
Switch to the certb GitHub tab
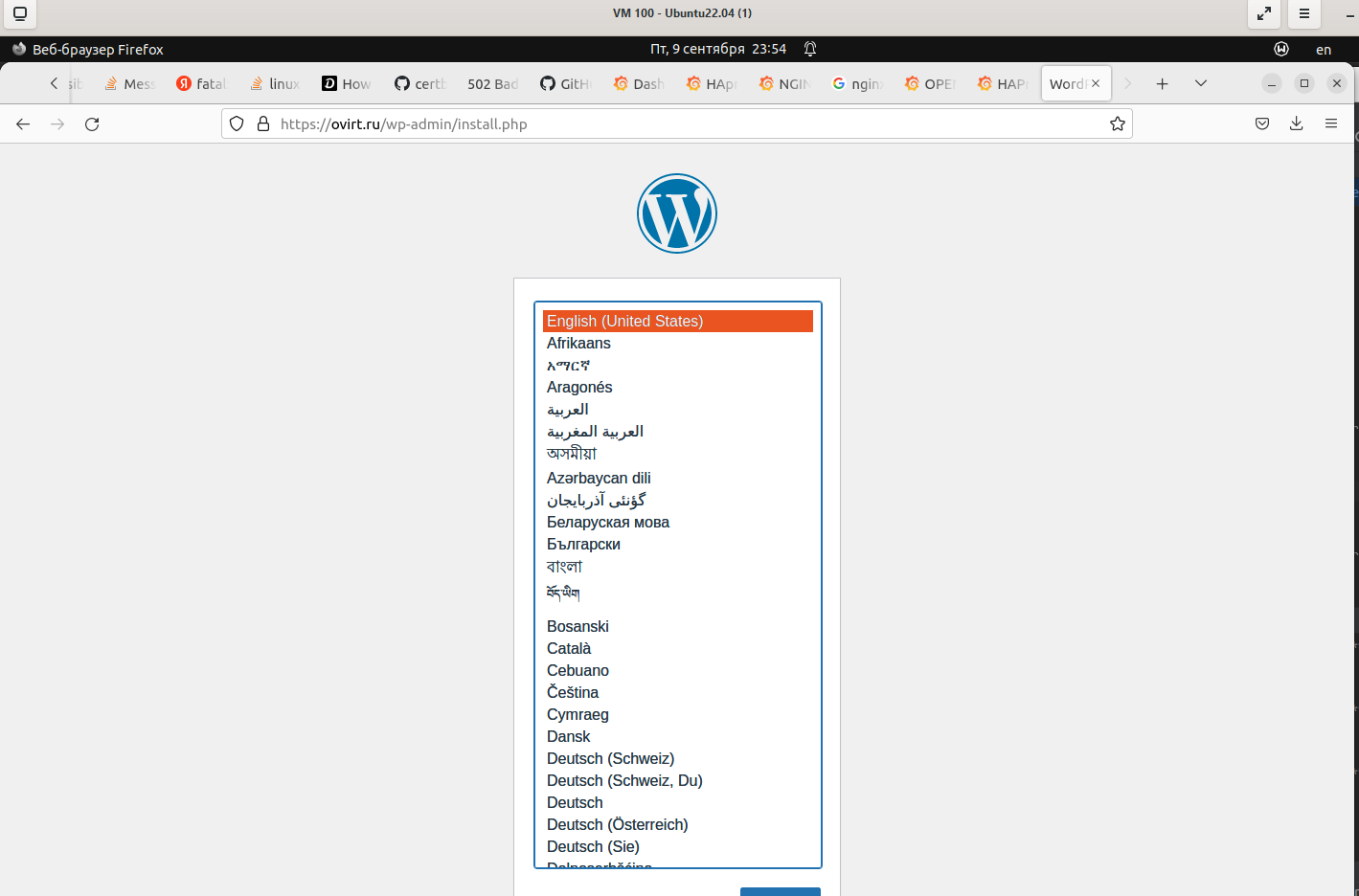(x=420, y=83)
